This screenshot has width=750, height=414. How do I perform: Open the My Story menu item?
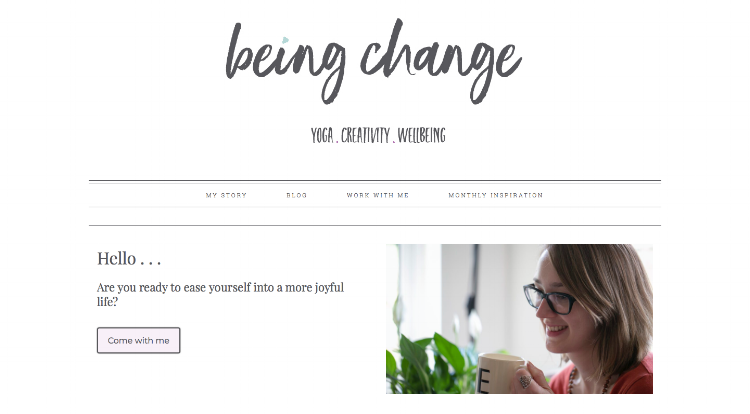[x=226, y=195]
